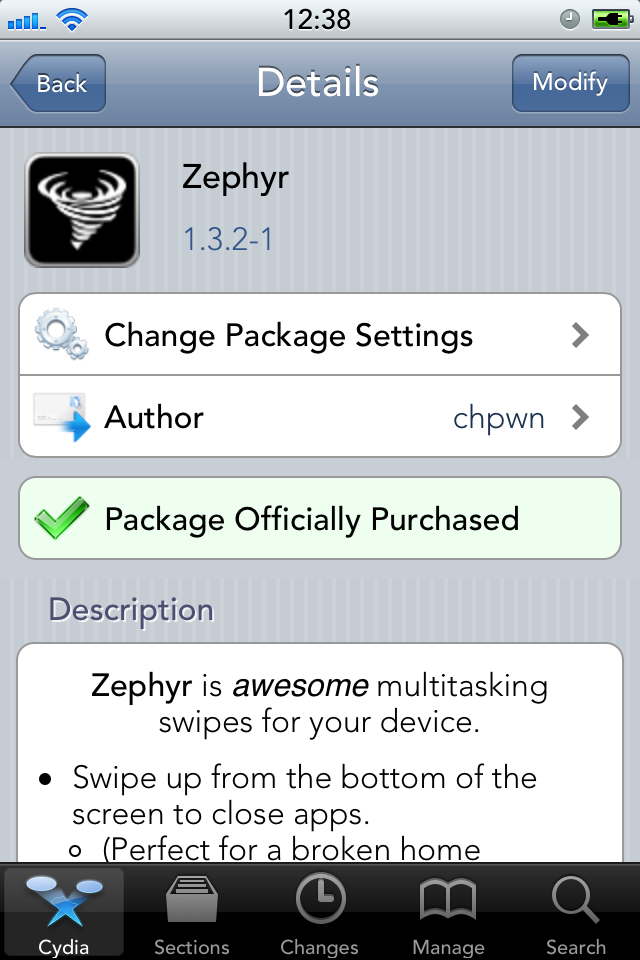The height and width of the screenshot is (960, 640).
Task: Click the Back button
Action: pyautogui.click(x=58, y=83)
